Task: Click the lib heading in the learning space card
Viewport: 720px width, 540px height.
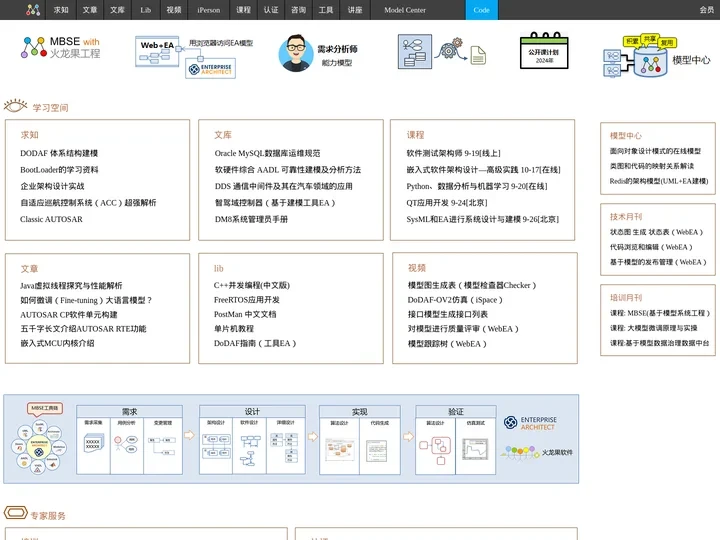Action: [219, 268]
